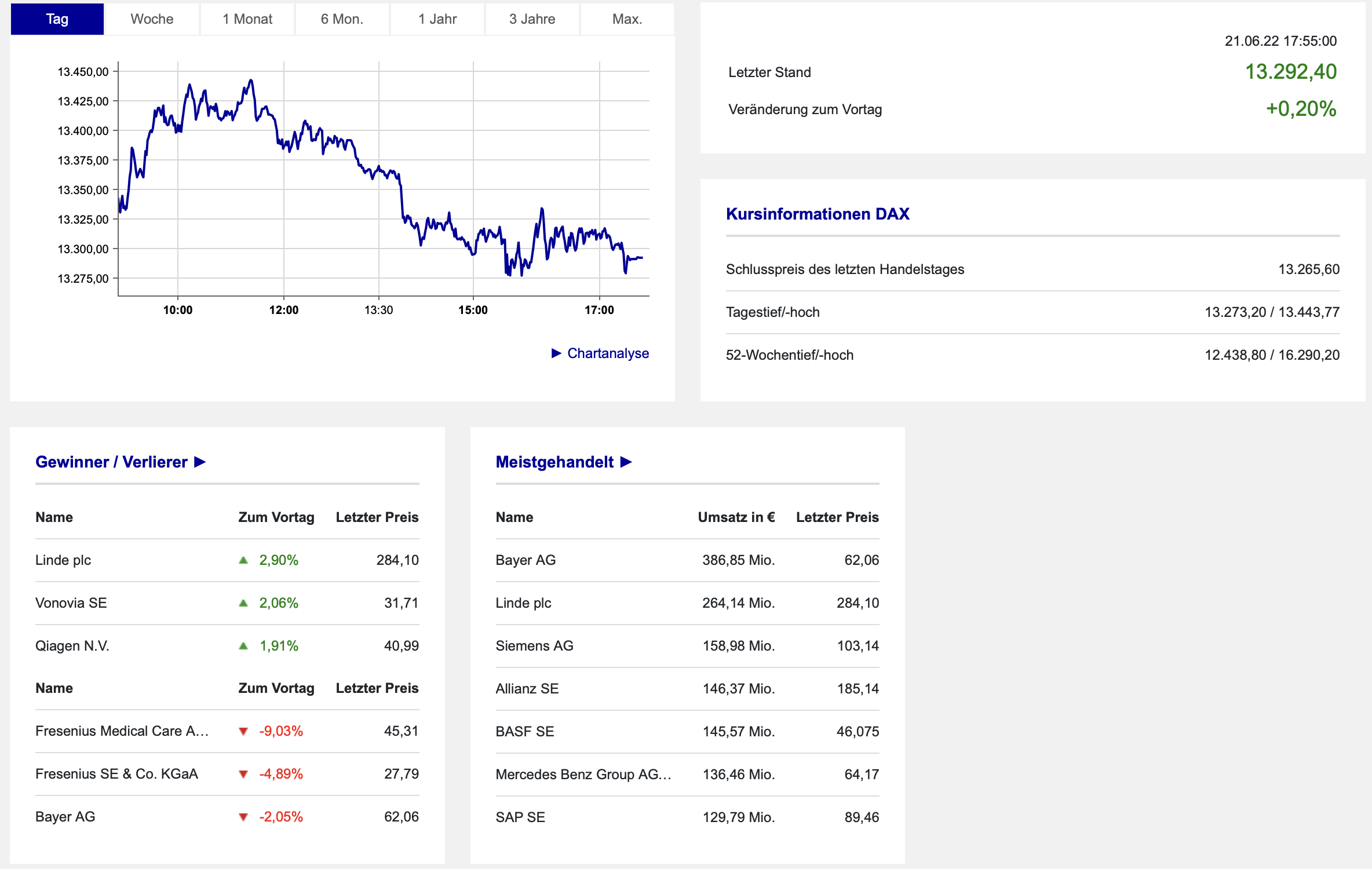This screenshot has height=869, width=1372.
Task: Switch chart to Woche view
Action: click(x=152, y=19)
